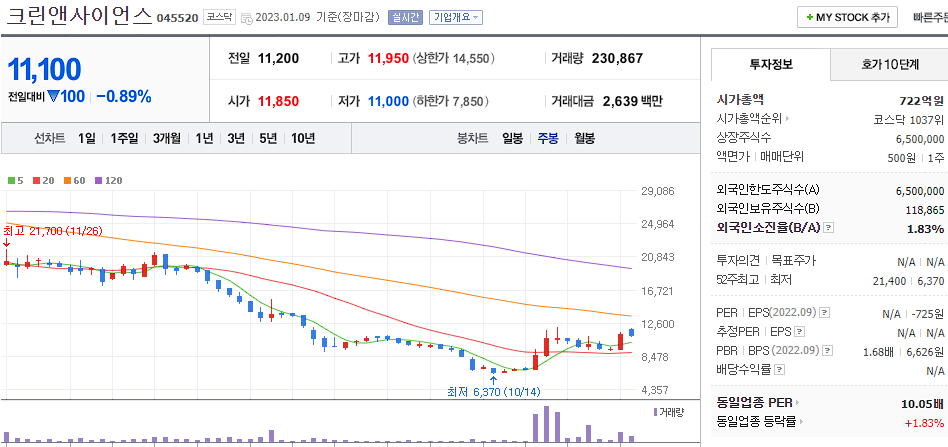The height and width of the screenshot is (447, 948).
Task: Click the 최저 6,370 (10/14) marker
Action: coord(494,392)
